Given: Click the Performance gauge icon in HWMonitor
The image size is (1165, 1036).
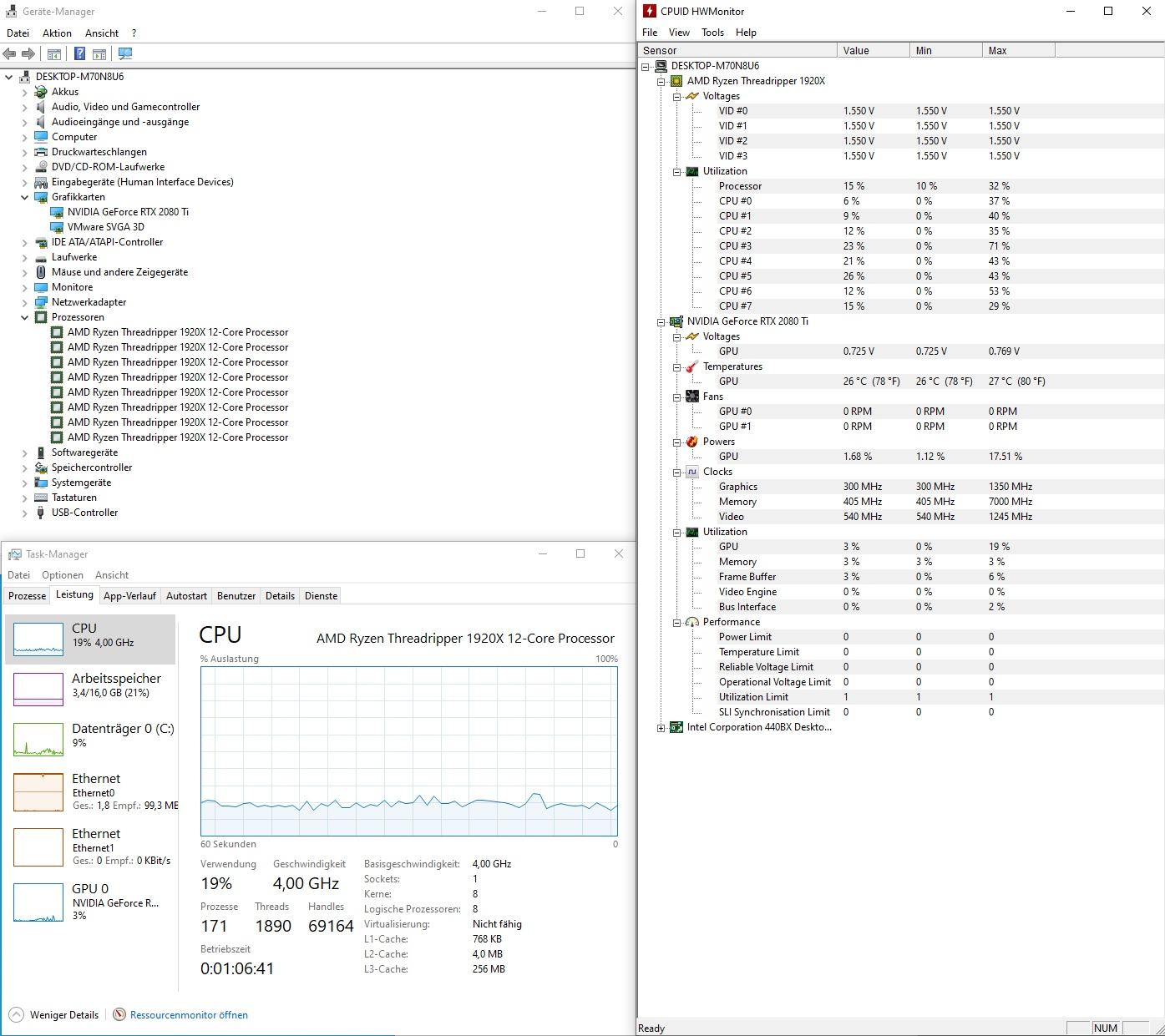Looking at the screenshot, I should 692,622.
